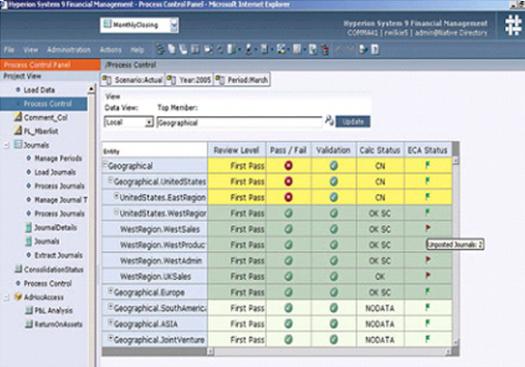Click ECA Status flag for Geographical row
Screen dimensions: 525x367
point(428,165)
